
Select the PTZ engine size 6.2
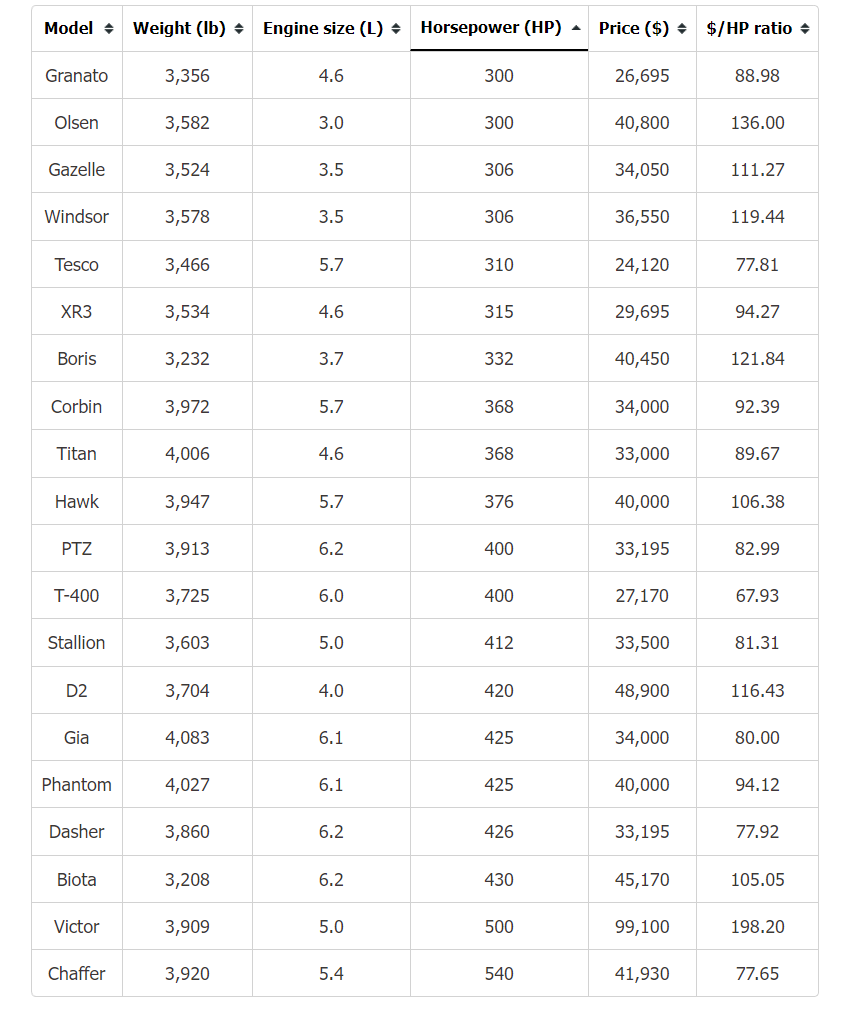click(331, 548)
